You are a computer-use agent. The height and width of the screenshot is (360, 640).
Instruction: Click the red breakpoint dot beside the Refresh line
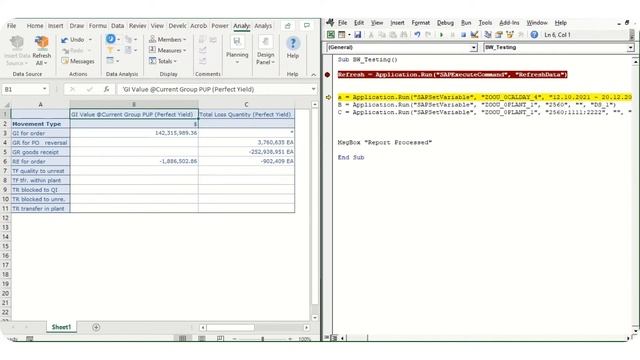[x=327, y=75]
